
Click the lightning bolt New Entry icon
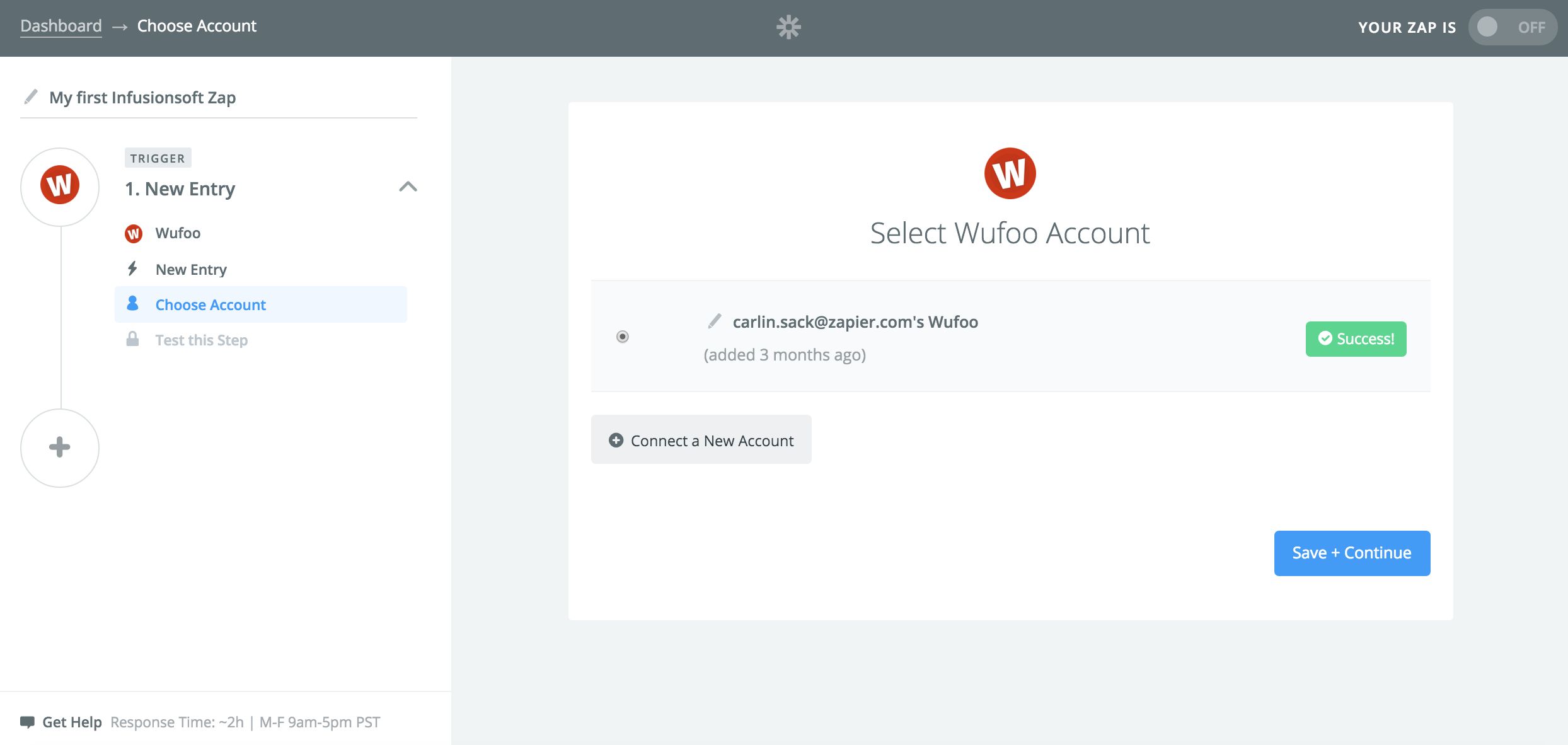132,269
